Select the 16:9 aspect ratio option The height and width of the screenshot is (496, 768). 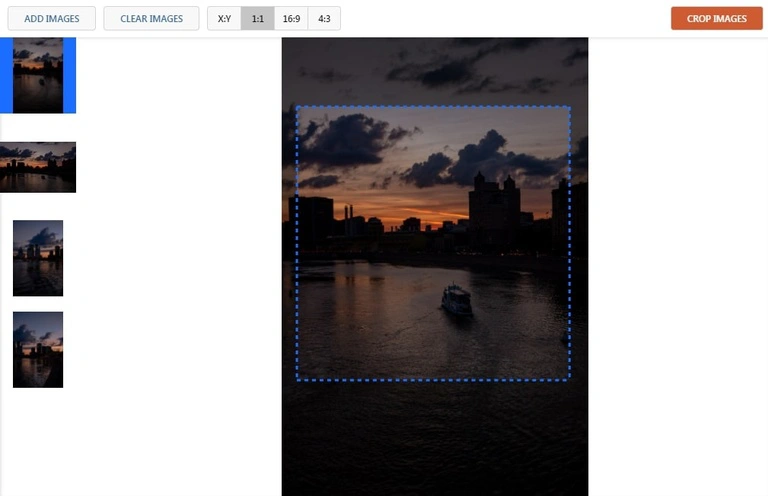pyautogui.click(x=291, y=19)
